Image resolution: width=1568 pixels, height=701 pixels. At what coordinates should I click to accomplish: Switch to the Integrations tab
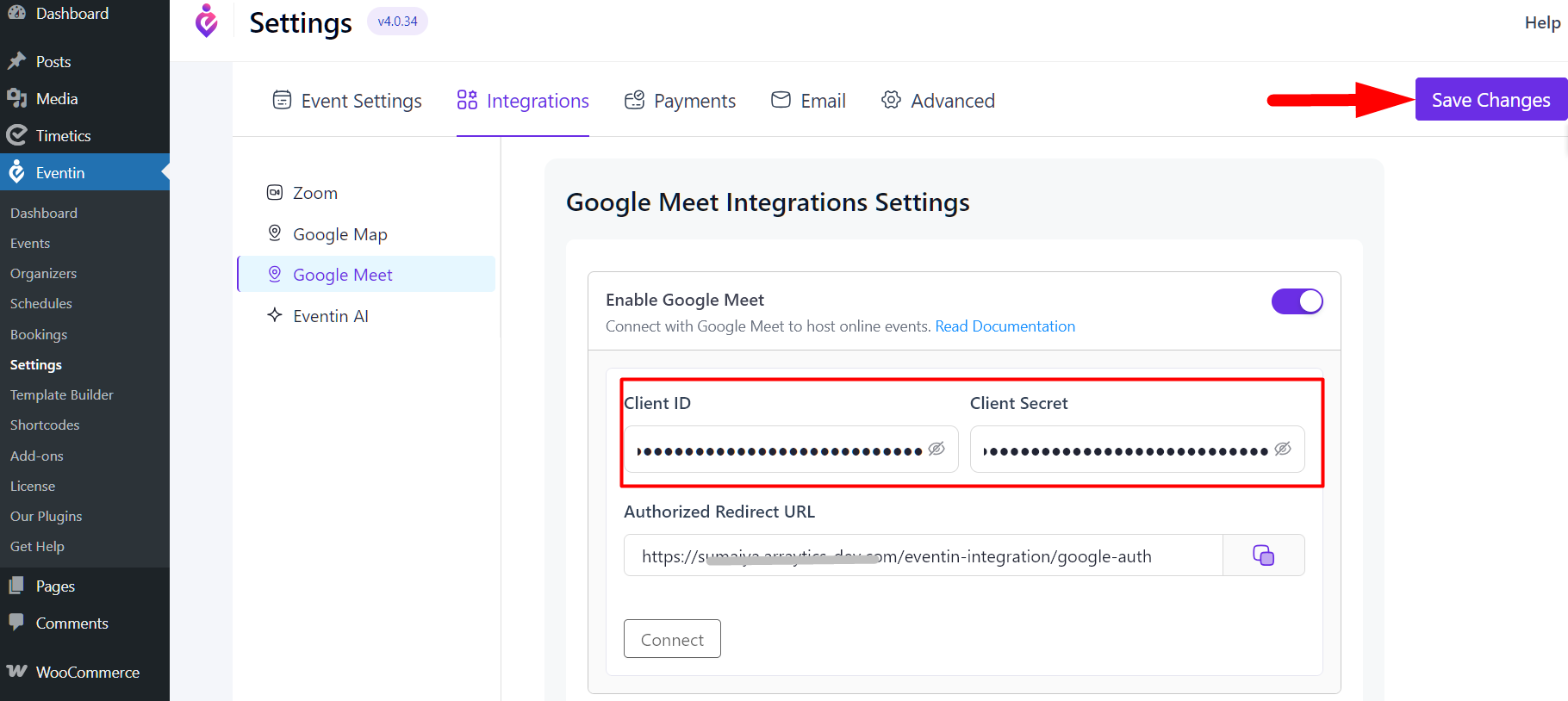(x=523, y=101)
